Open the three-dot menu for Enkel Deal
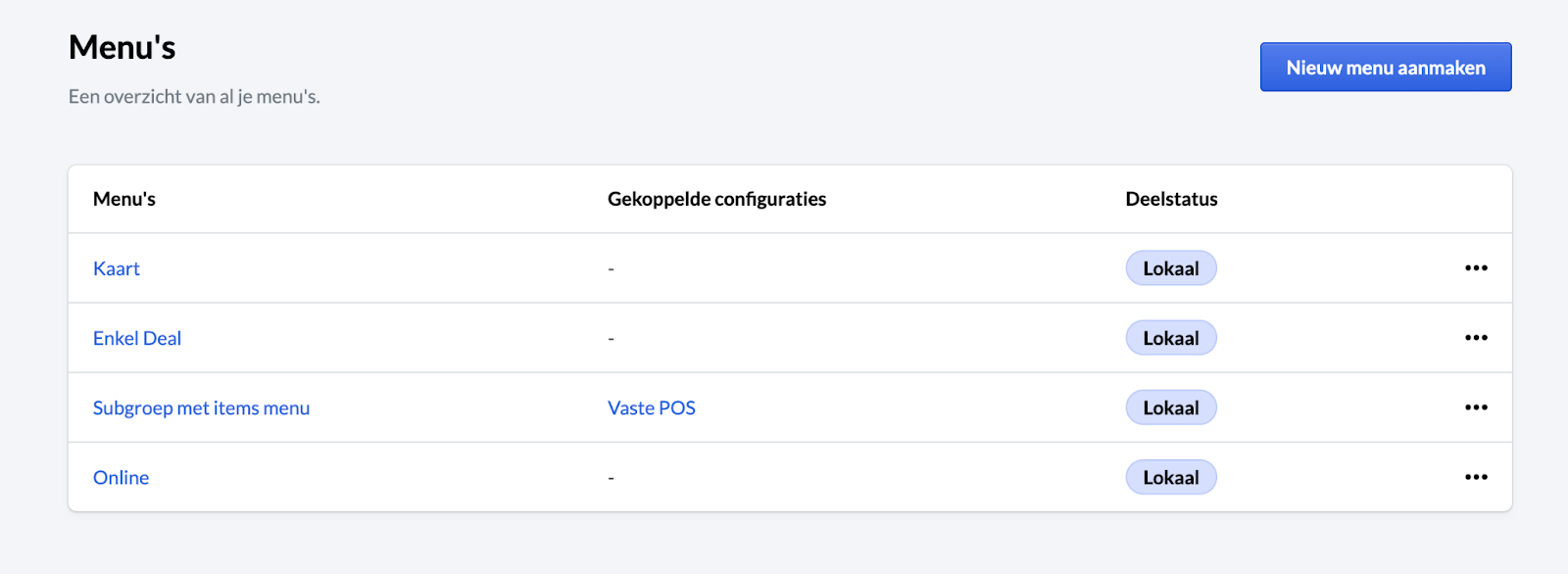This screenshot has height=574, width=1568. [x=1476, y=338]
